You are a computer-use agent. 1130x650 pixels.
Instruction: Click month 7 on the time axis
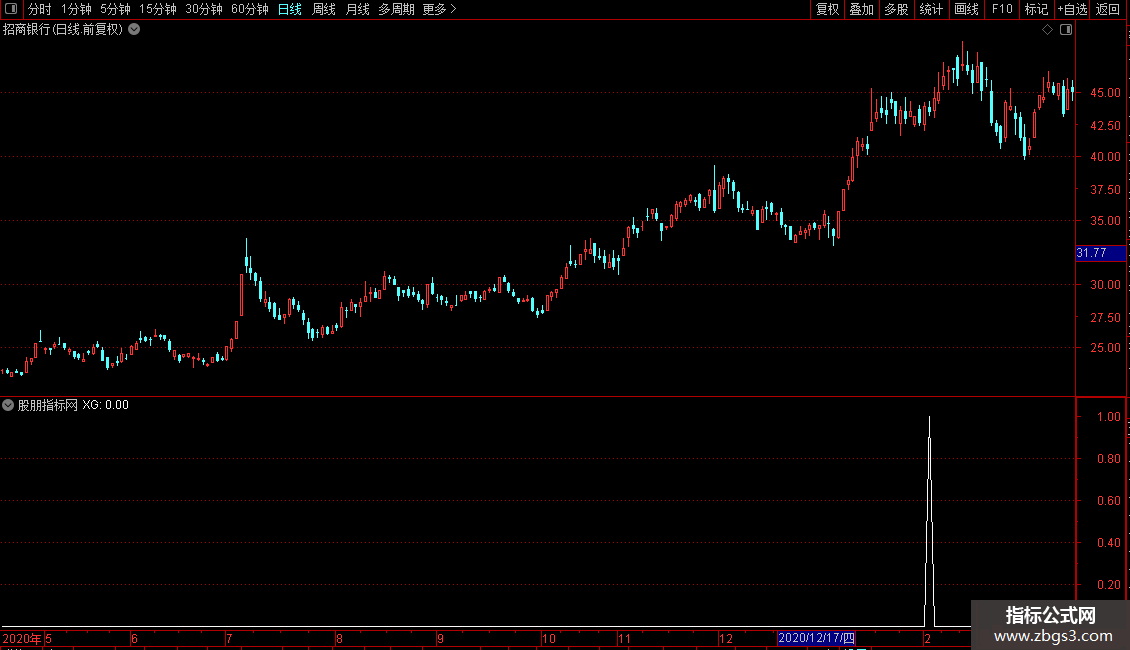(229, 638)
